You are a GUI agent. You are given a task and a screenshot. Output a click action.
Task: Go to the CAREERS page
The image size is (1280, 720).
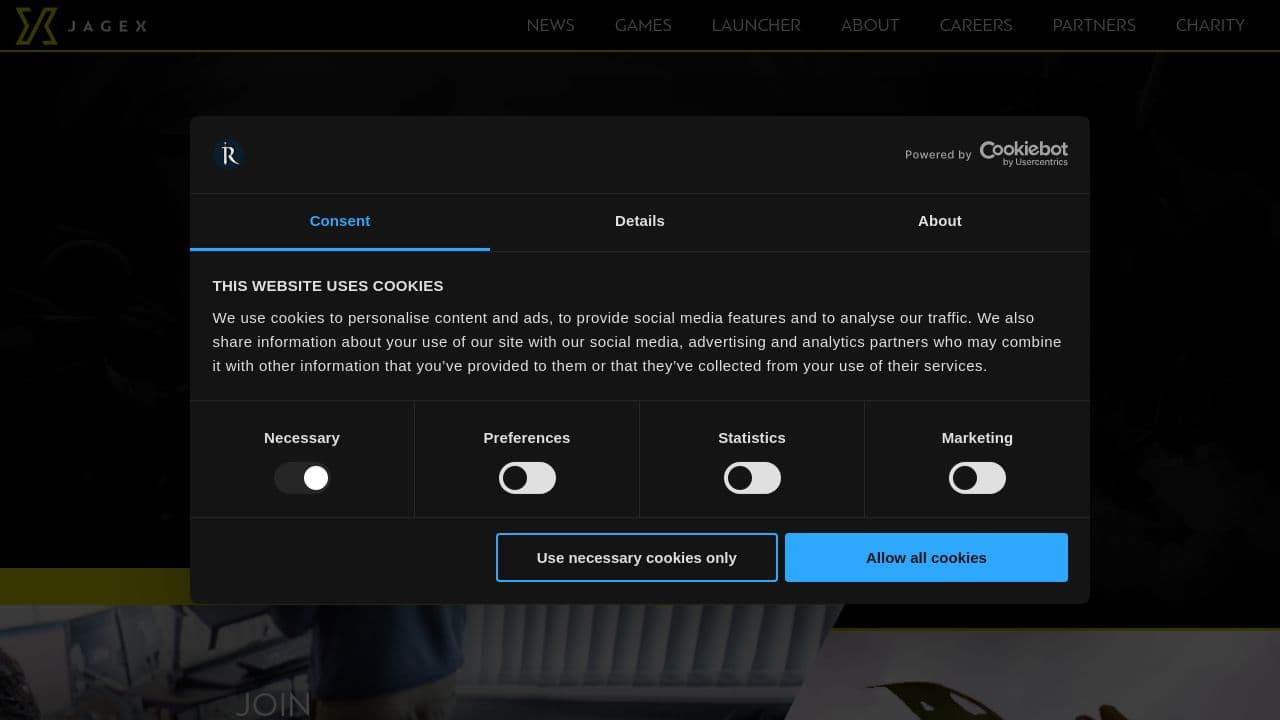point(976,25)
